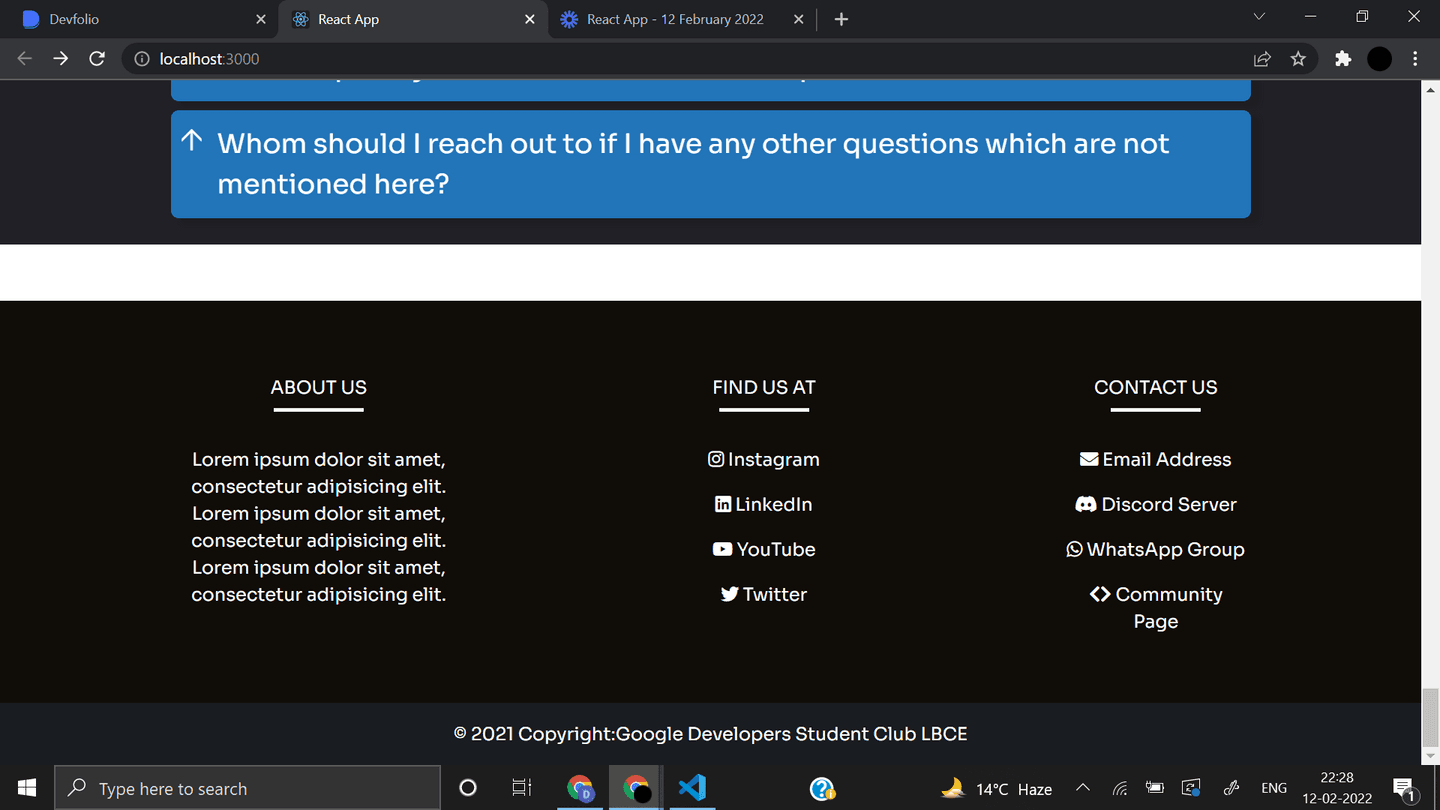Close the React App - 12 February 2022 tab
Image resolution: width=1440 pixels, height=810 pixels.
pos(798,19)
